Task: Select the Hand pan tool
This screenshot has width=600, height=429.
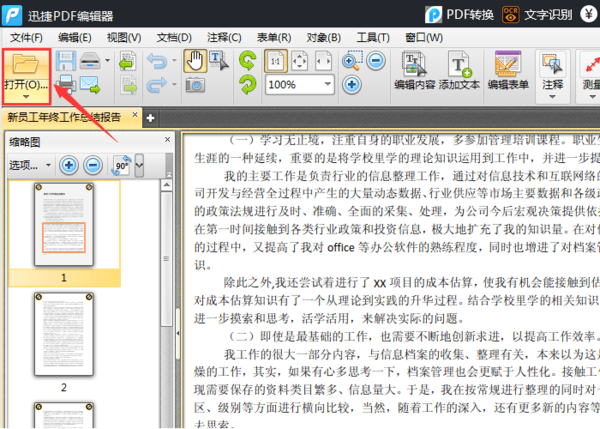Action: click(x=195, y=60)
